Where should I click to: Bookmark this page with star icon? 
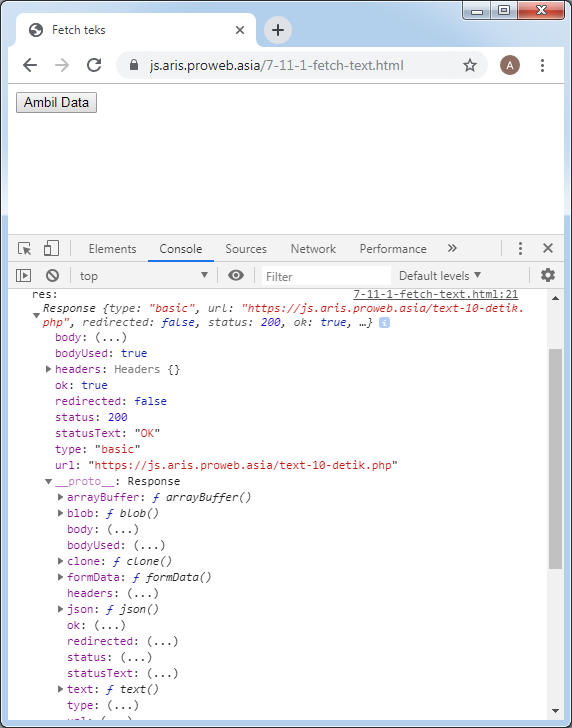(x=470, y=65)
